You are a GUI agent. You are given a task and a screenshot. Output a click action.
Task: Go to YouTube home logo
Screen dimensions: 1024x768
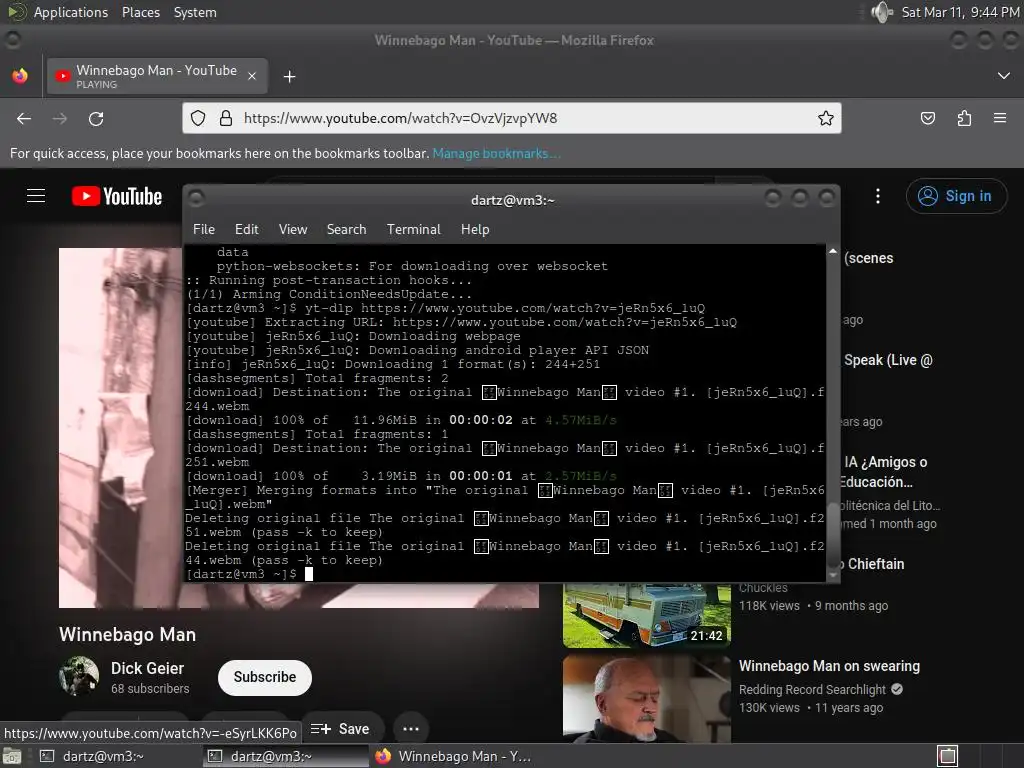[x=117, y=196]
